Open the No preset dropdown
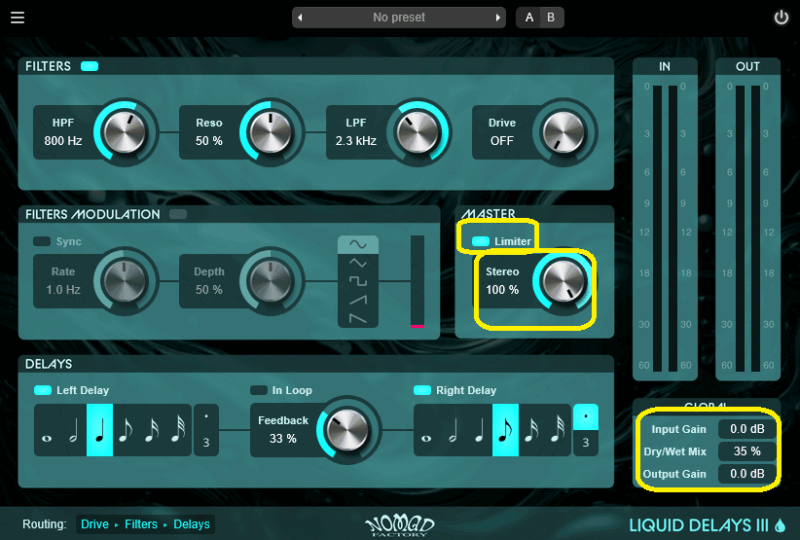The height and width of the screenshot is (540, 800). pyautogui.click(x=399, y=17)
